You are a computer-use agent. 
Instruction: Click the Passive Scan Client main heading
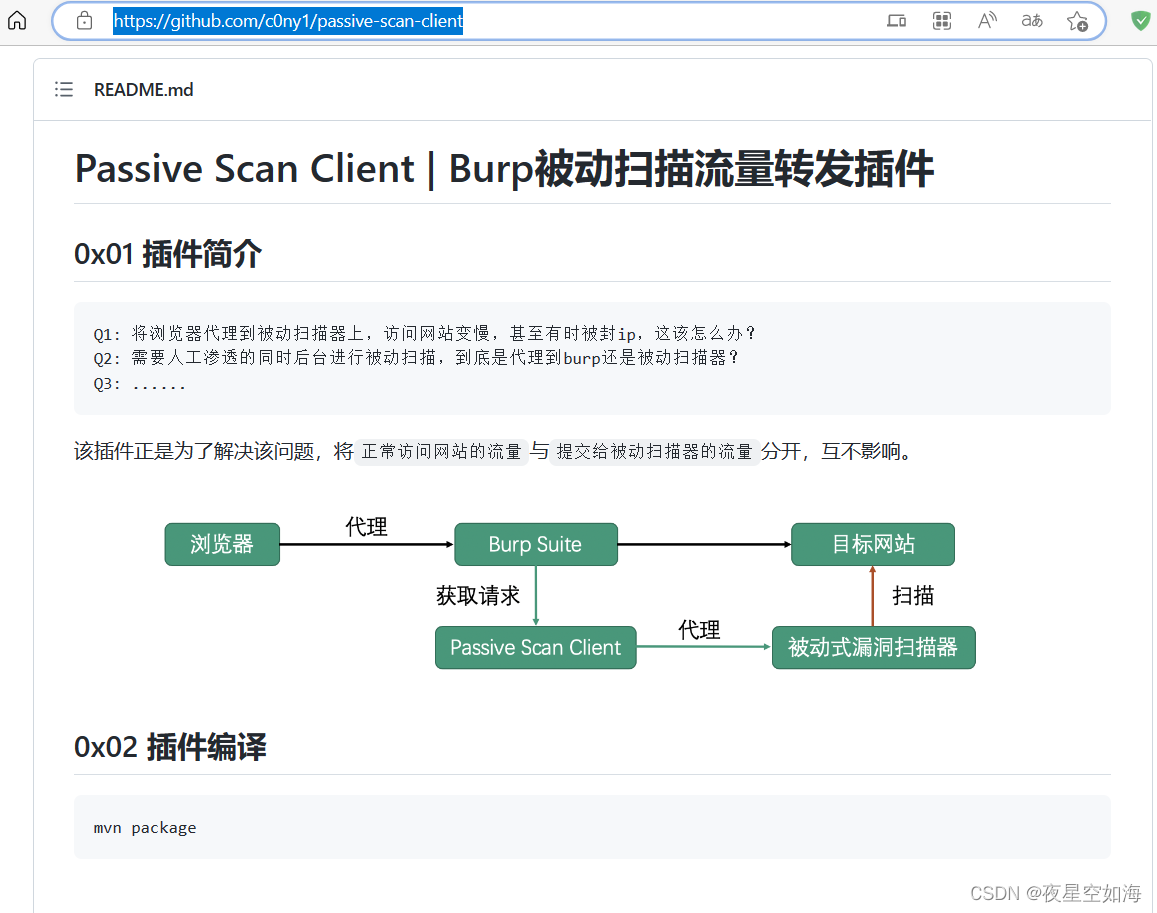pyautogui.click(x=504, y=168)
